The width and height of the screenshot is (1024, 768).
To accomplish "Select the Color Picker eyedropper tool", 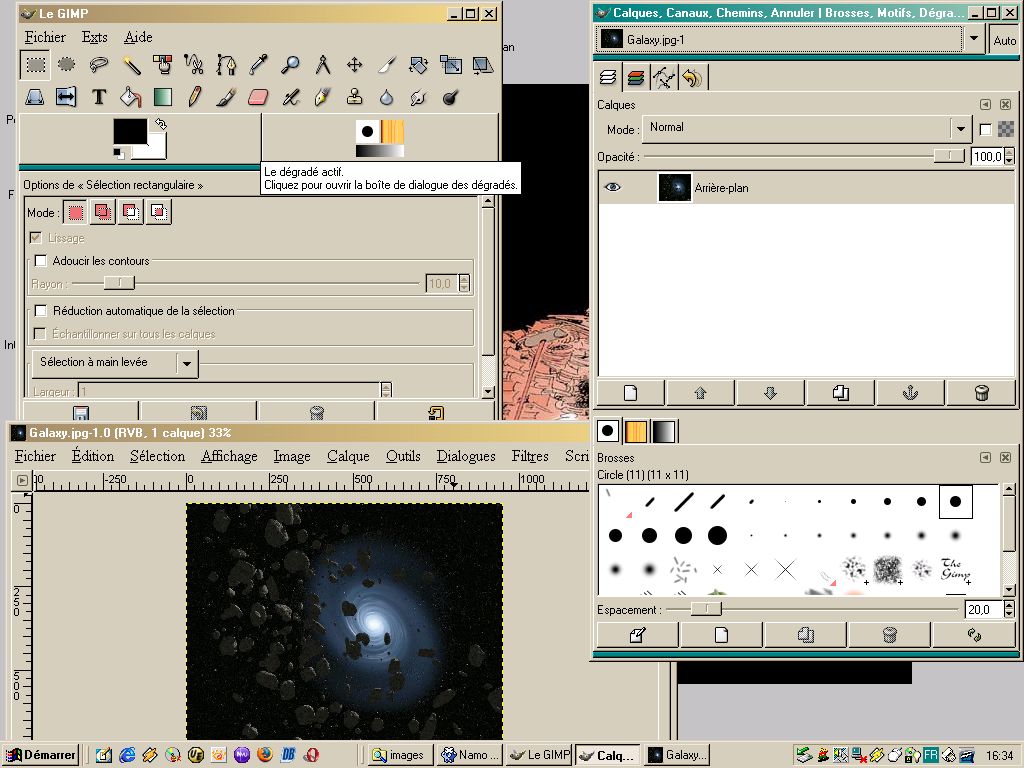I will 259,65.
